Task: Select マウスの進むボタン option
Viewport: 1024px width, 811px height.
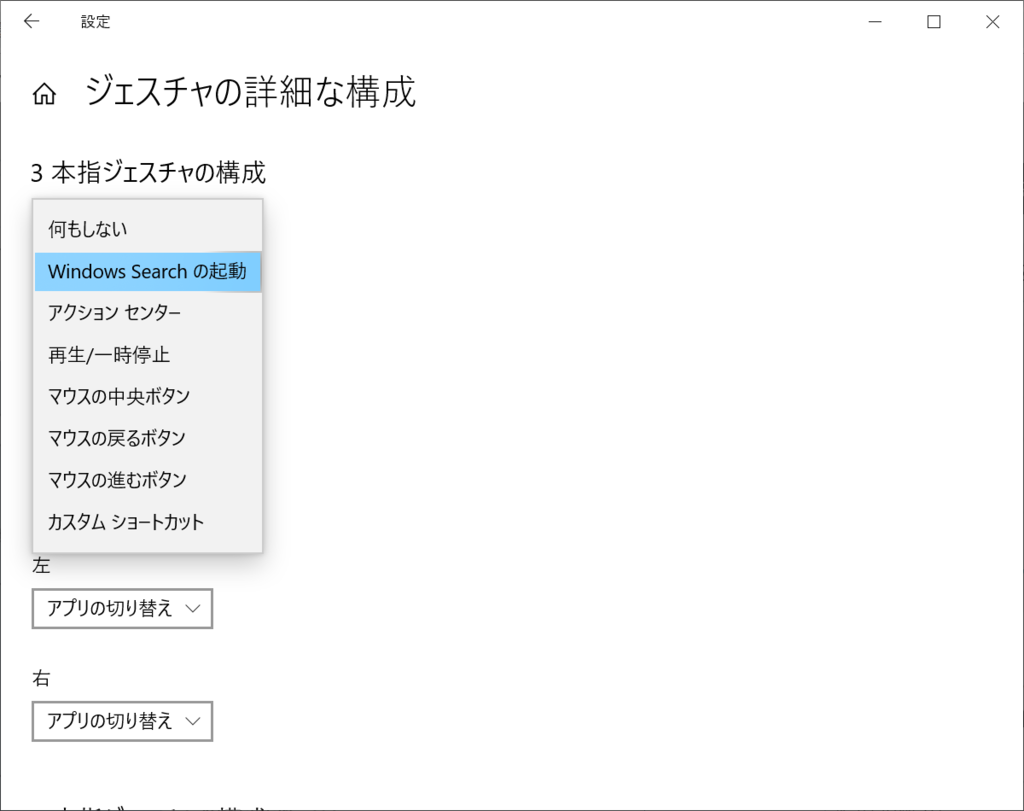Action: (x=148, y=480)
